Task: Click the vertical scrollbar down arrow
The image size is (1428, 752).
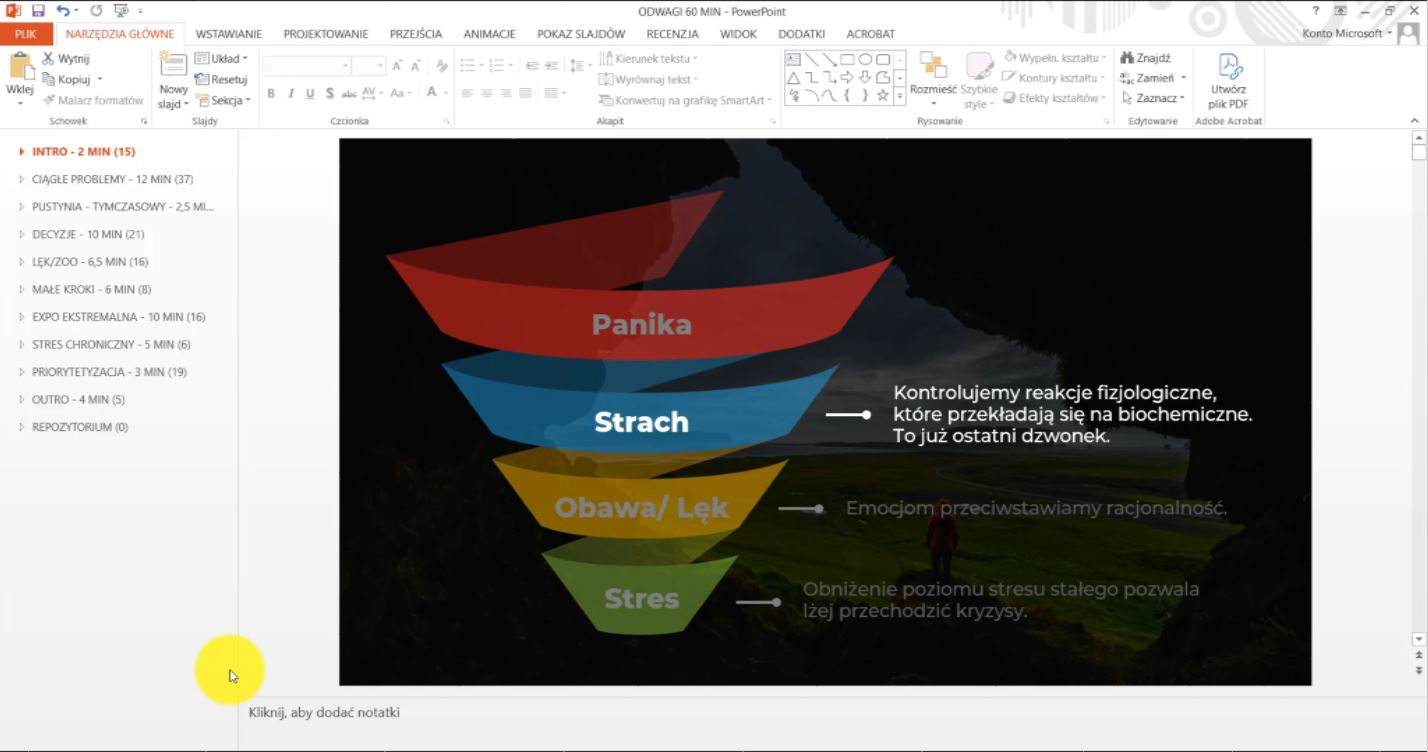Action: point(1418,639)
